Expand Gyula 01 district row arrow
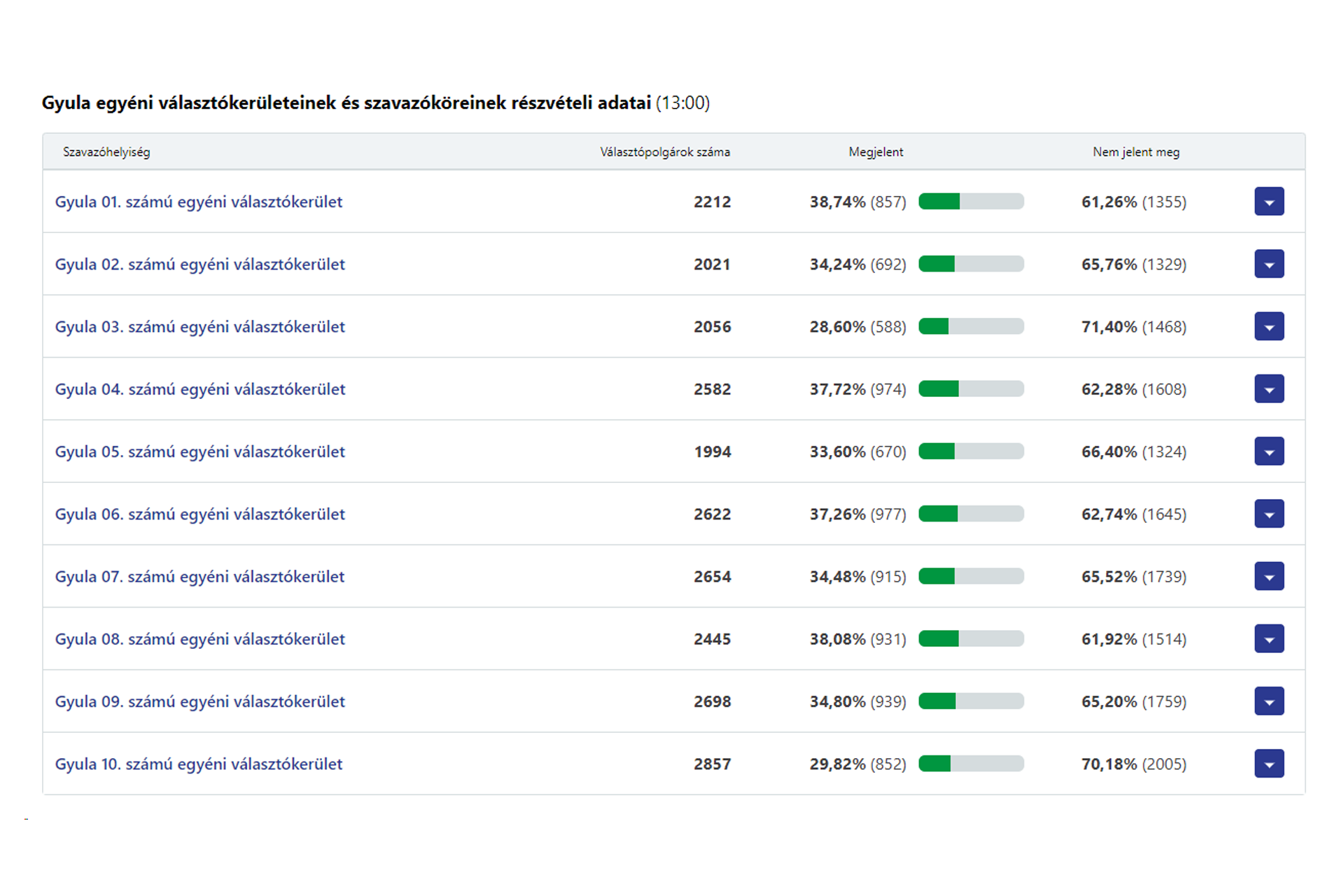Viewport: 1344px width, 896px height. (1268, 202)
